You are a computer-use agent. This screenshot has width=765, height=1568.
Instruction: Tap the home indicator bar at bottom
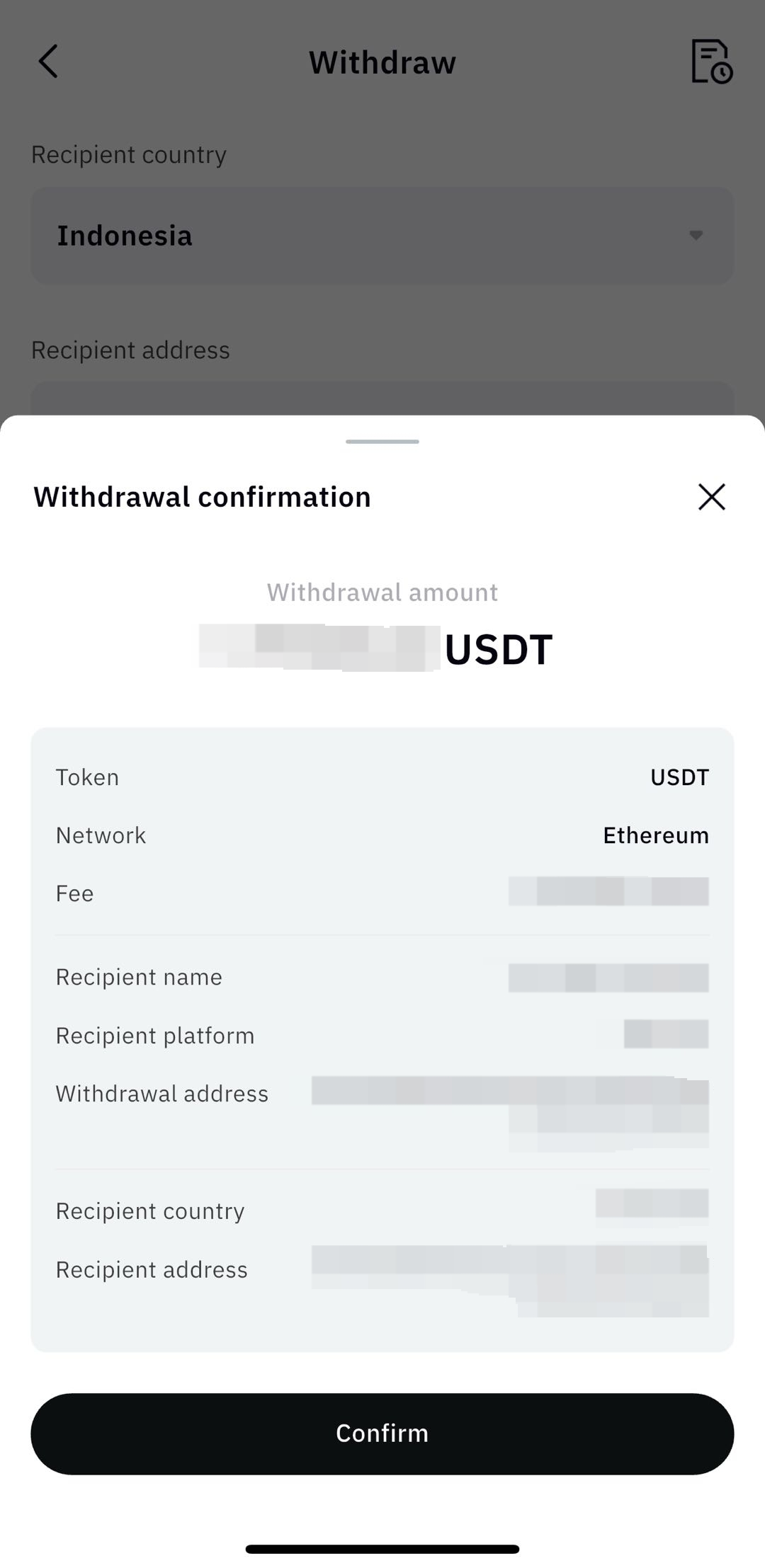tap(382, 1549)
